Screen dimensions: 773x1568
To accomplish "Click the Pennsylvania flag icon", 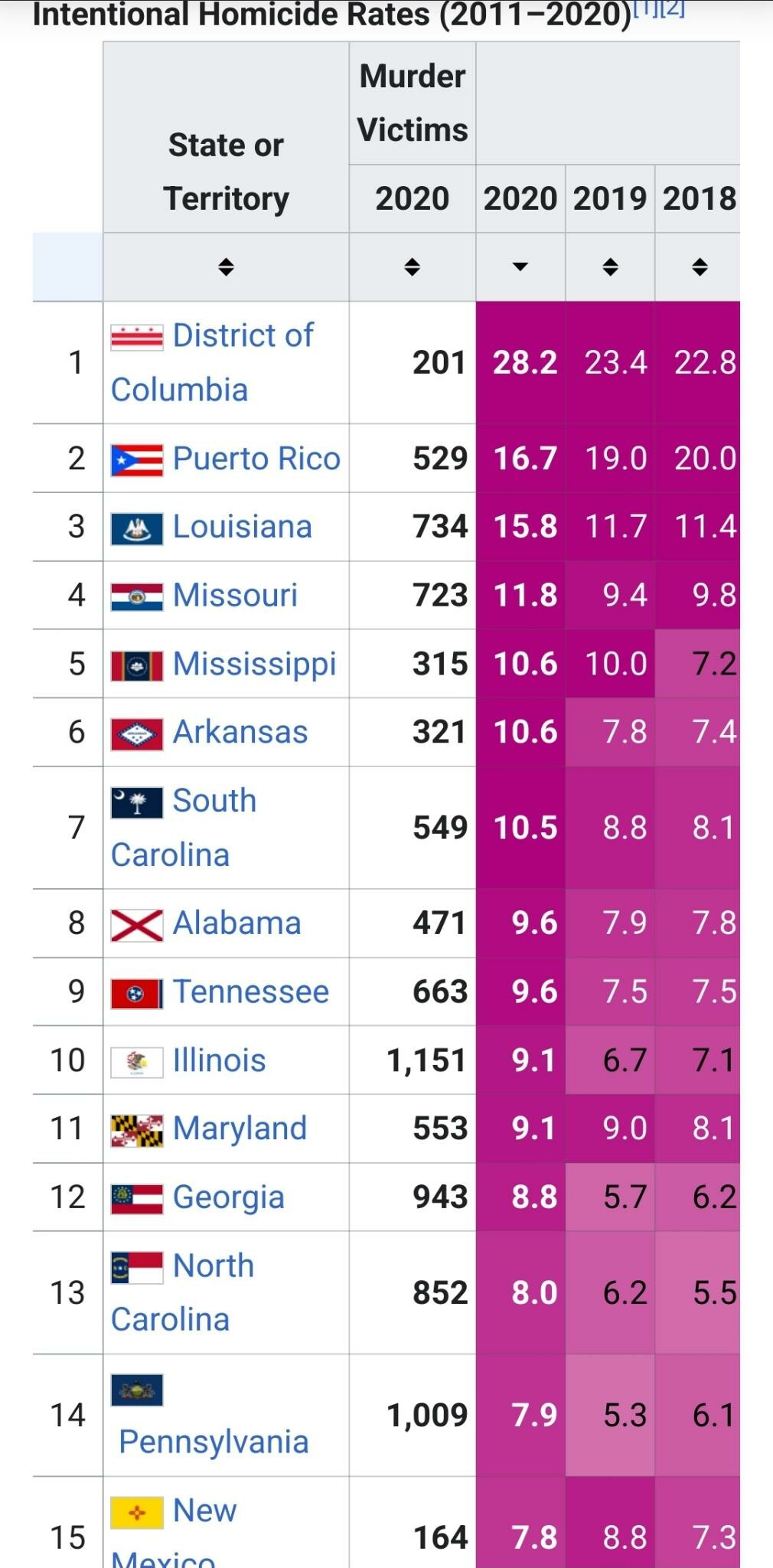I will [136, 1390].
